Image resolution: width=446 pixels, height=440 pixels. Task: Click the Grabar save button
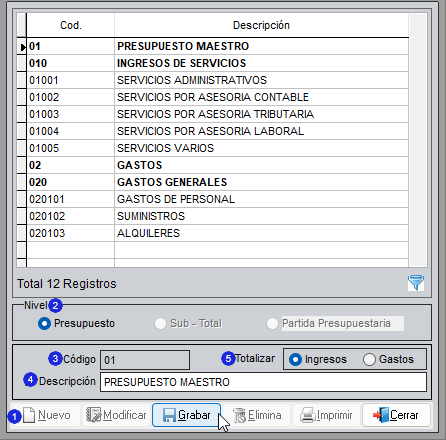coord(186,415)
